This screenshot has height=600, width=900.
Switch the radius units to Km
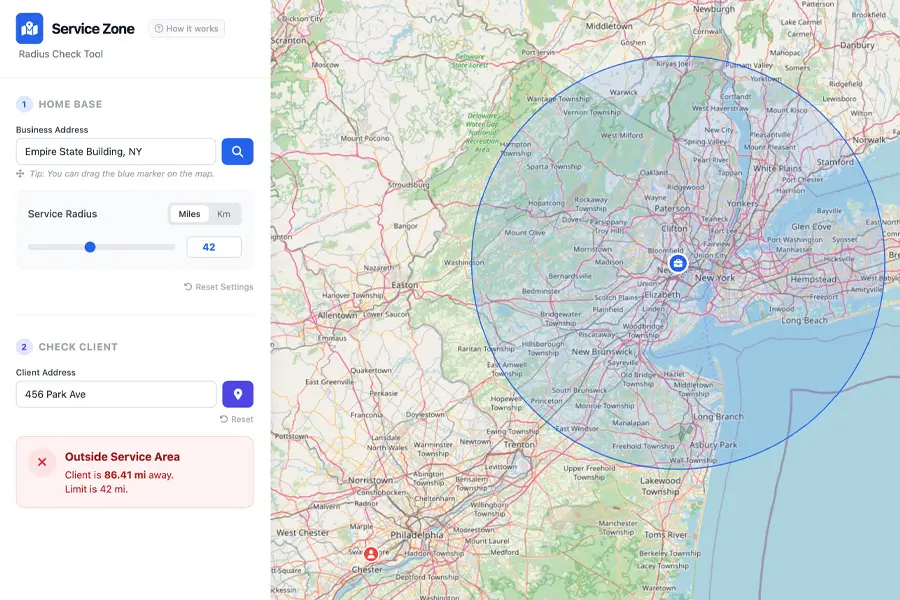click(223, 214)
